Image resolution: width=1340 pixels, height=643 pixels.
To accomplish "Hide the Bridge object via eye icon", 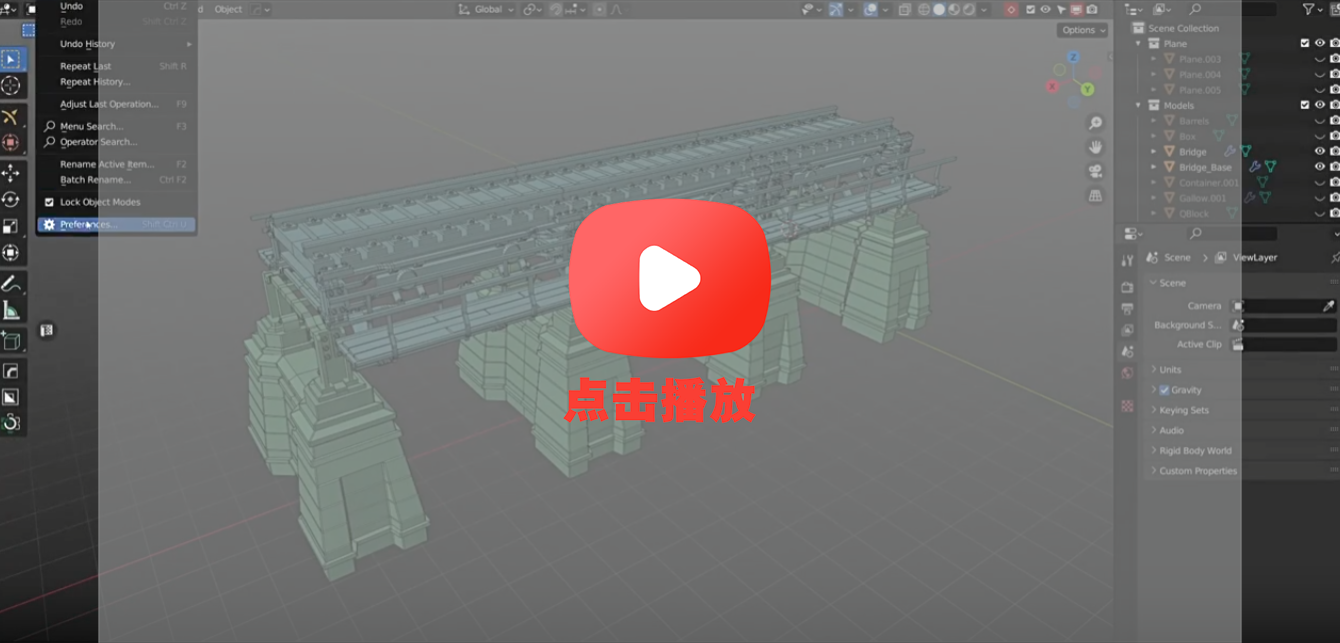I will click(x=1320, y=152).
